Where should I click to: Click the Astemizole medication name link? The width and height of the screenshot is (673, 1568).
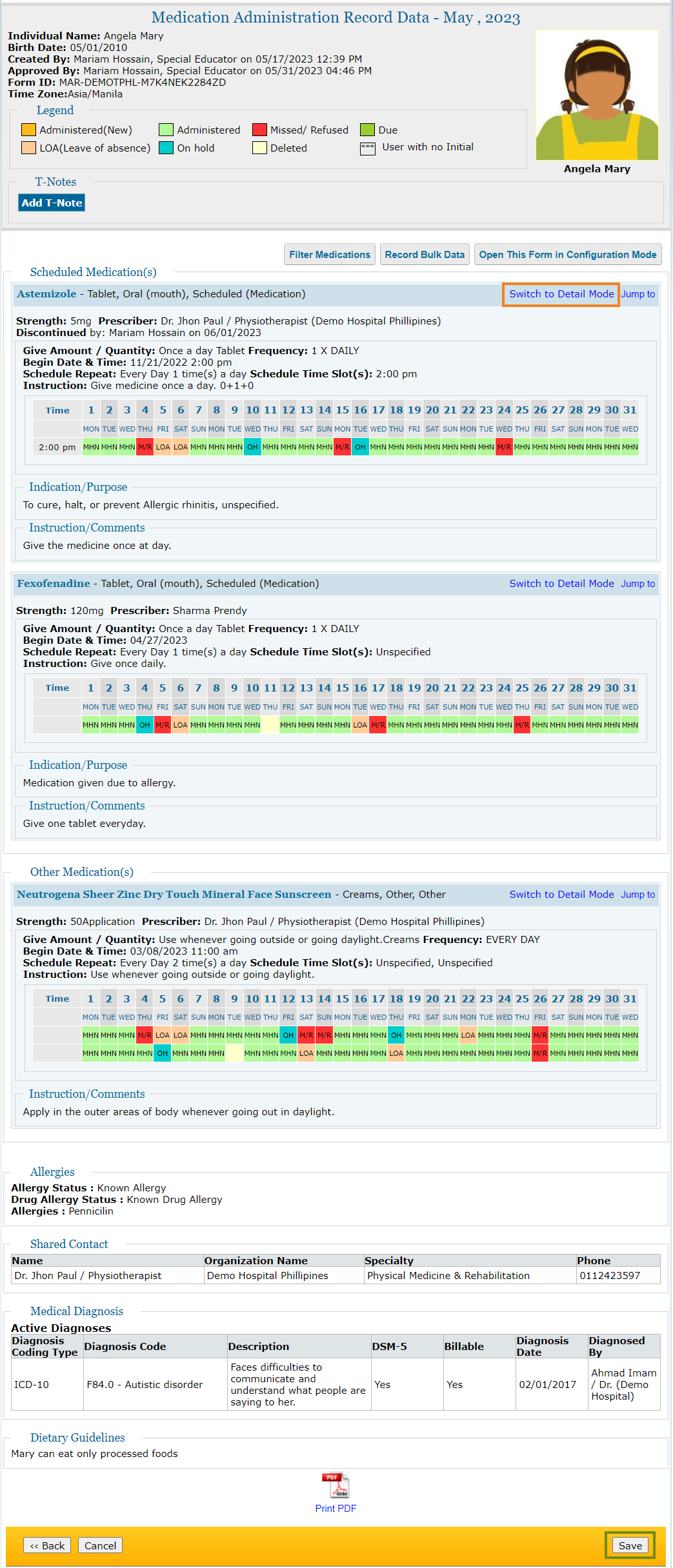[46, 294]
